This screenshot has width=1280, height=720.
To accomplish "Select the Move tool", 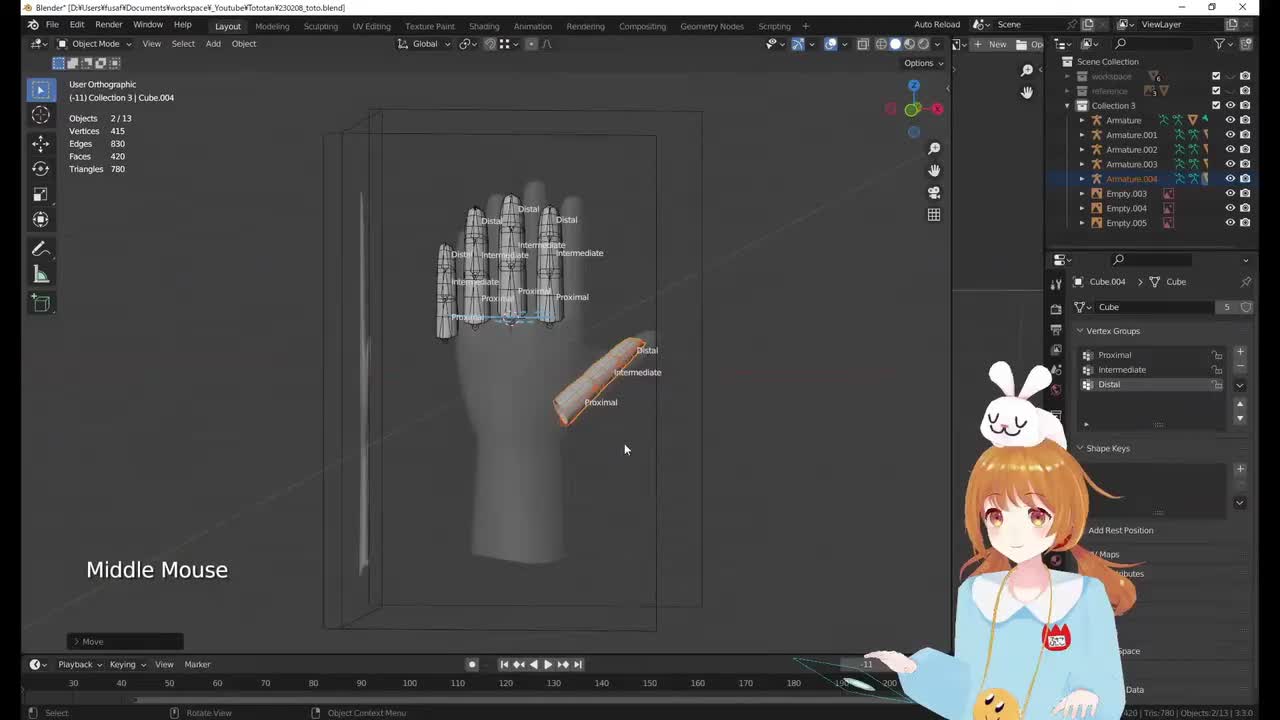I will 41,144.
